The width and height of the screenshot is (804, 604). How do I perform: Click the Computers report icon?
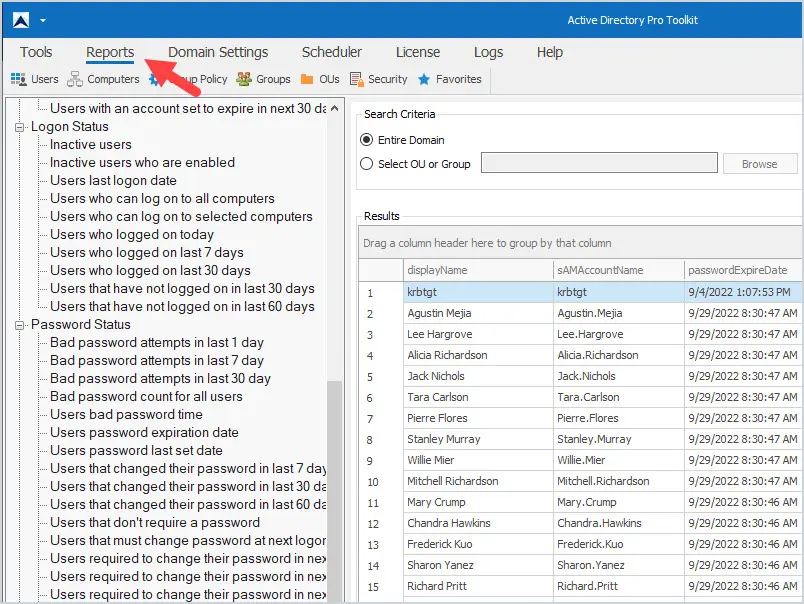click(75, 79)
